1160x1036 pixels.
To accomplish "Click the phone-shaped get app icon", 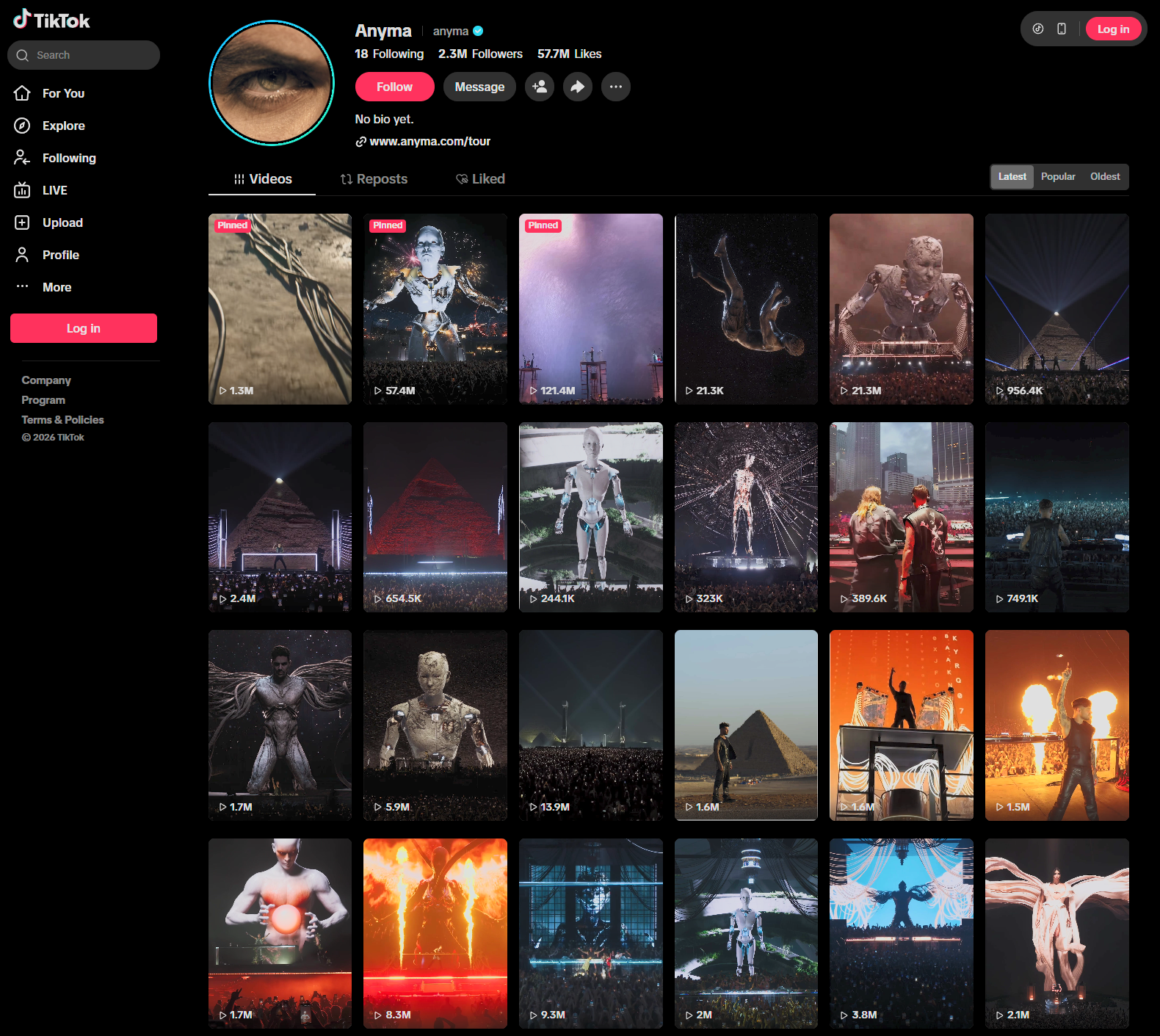I will pyautogui.click(x=1061, y=29).
